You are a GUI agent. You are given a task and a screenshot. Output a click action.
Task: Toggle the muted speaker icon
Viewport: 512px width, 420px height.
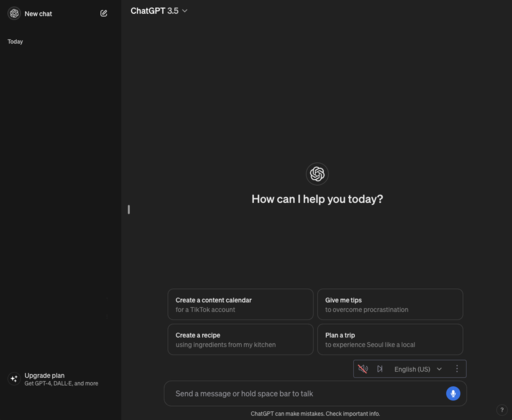click(363, 369)
